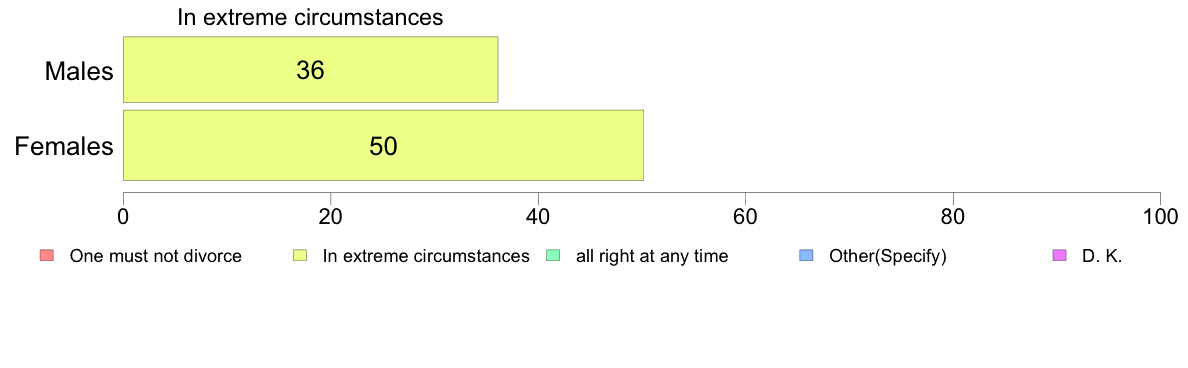
Task: Select the 'Other(Specify)' legend label
Action: pos(888,256)
